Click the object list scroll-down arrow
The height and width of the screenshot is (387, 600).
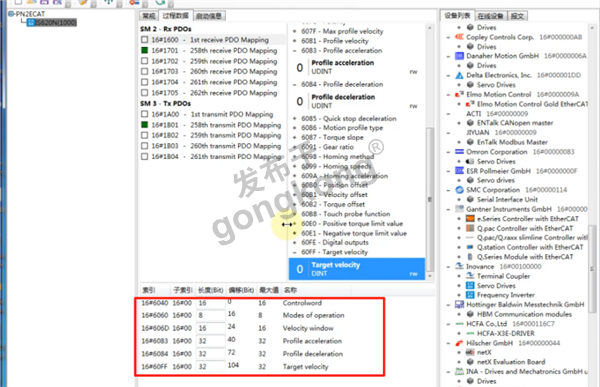click(x=430, y=276)
